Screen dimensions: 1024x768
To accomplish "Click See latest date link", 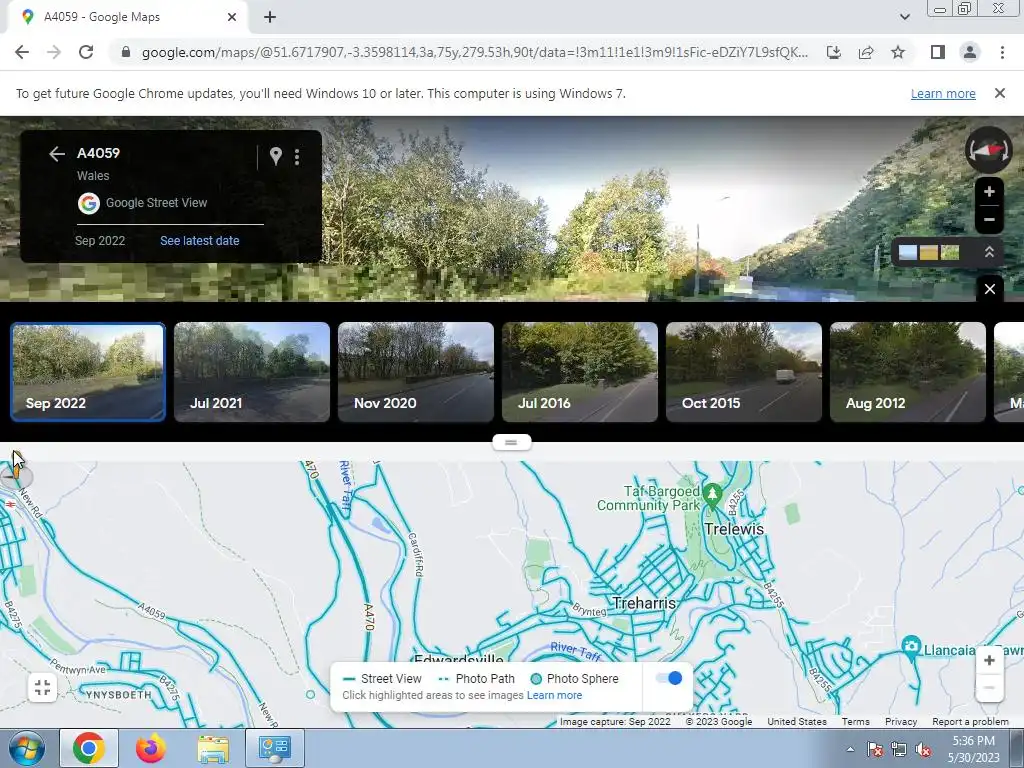I will coord(200,240).
